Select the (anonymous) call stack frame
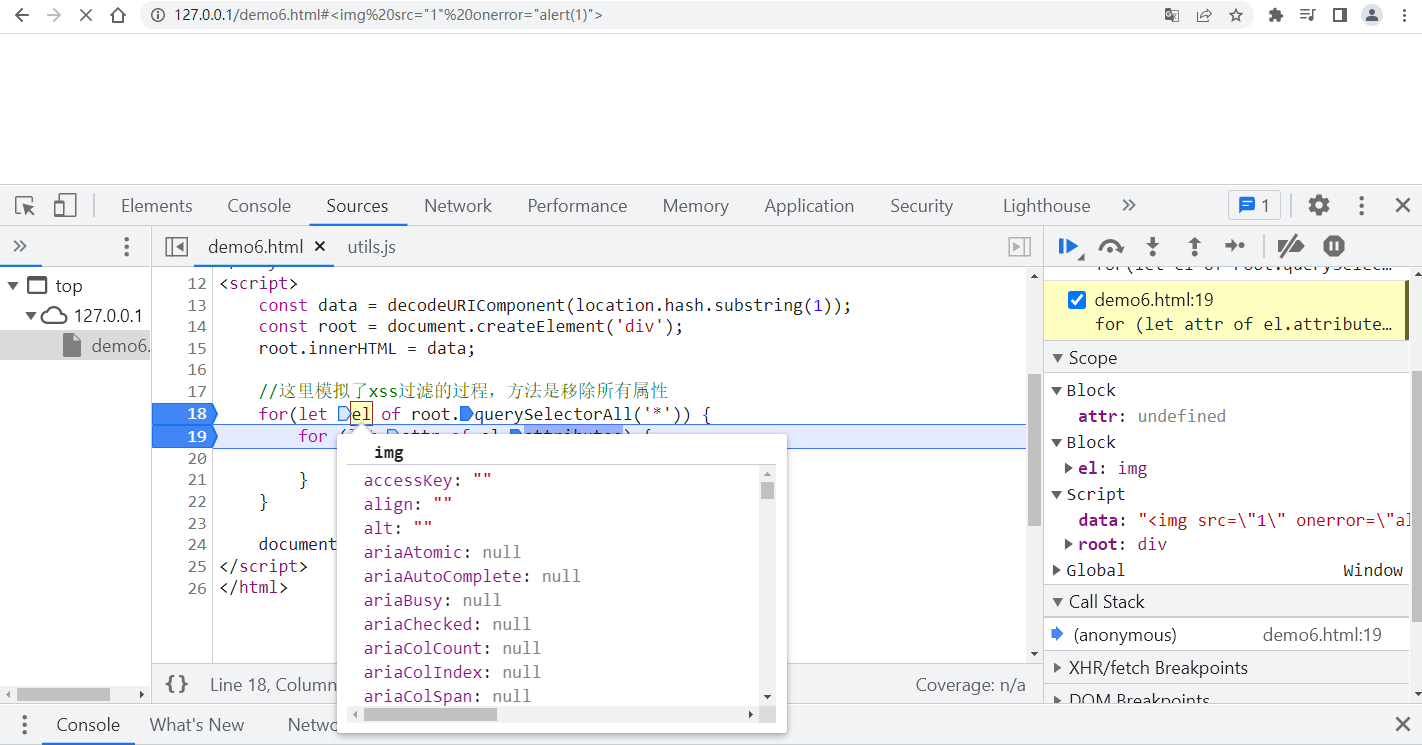1422x745 pixels. (1226, 635)
